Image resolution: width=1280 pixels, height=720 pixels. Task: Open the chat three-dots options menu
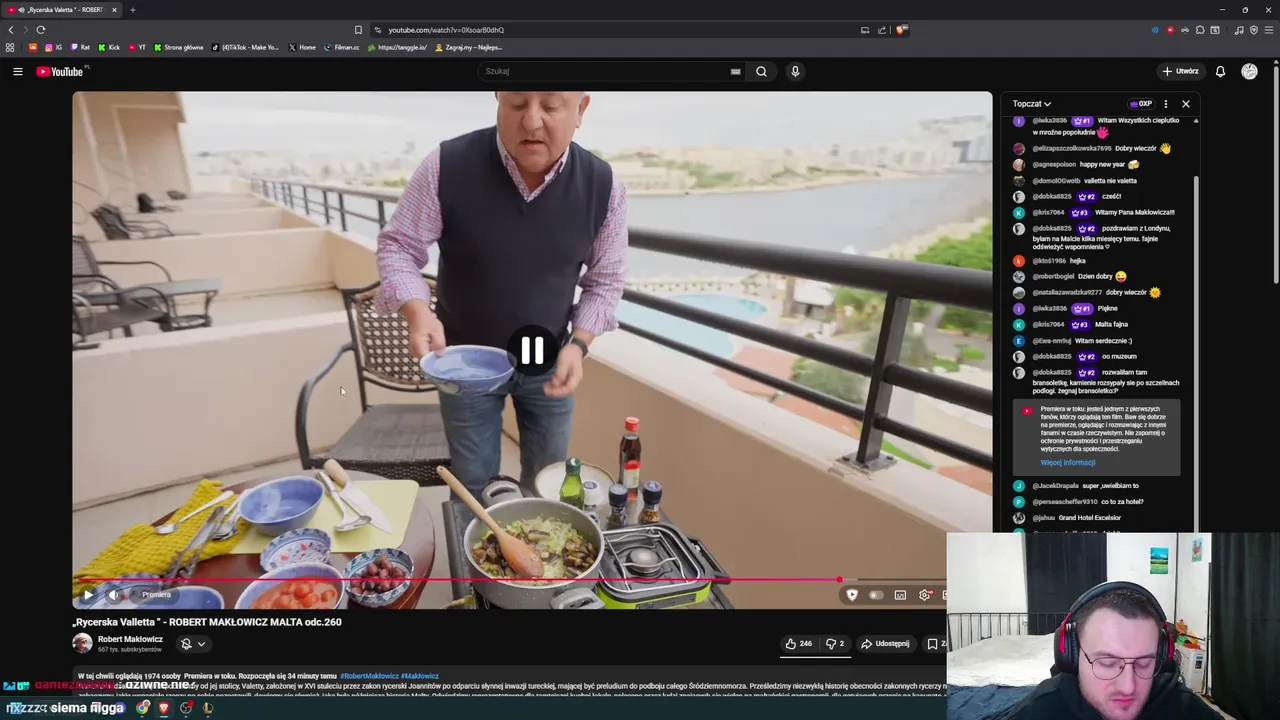pyautogui.click(x=1165, y=104)
